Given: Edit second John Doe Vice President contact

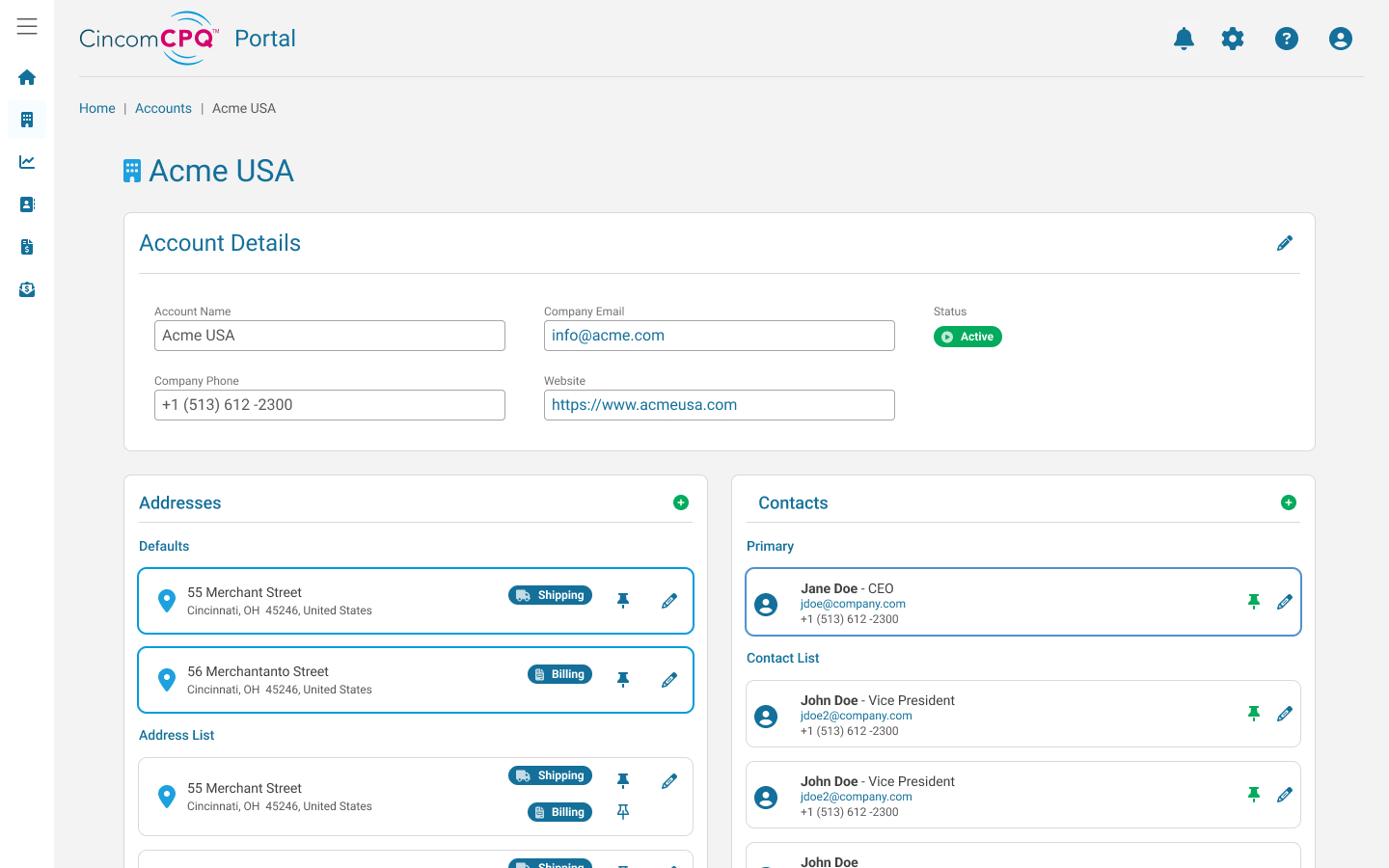Looking at the screenshot, I should click(x=1285, y=795).
